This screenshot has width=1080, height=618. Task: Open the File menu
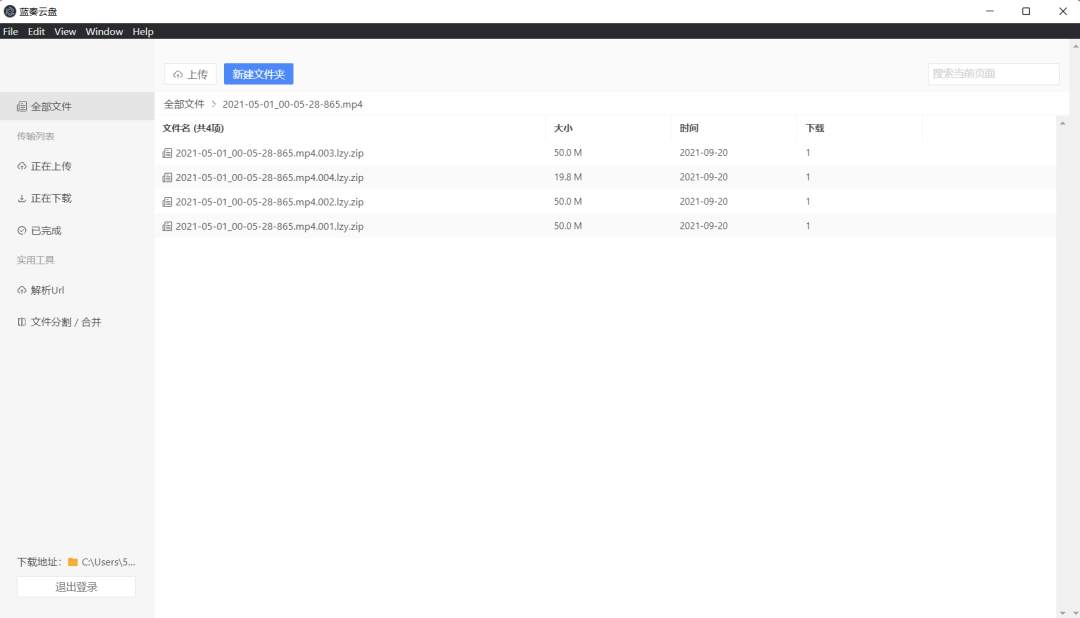click(x=10, y=32)
